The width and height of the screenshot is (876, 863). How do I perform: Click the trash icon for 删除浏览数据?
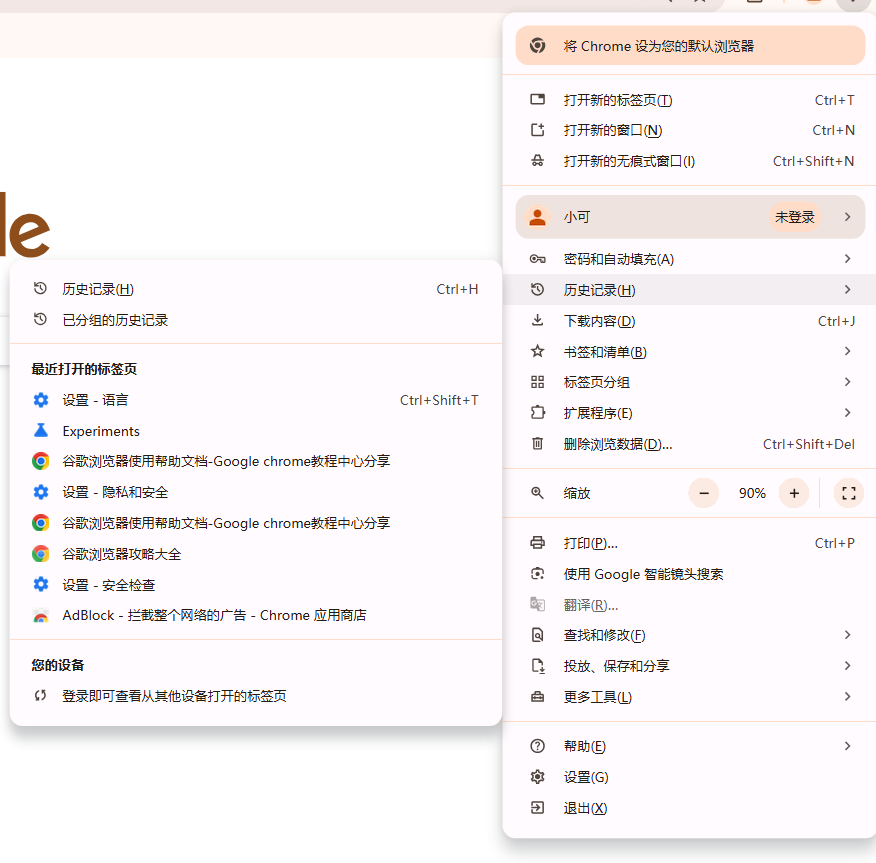[537, 444]
